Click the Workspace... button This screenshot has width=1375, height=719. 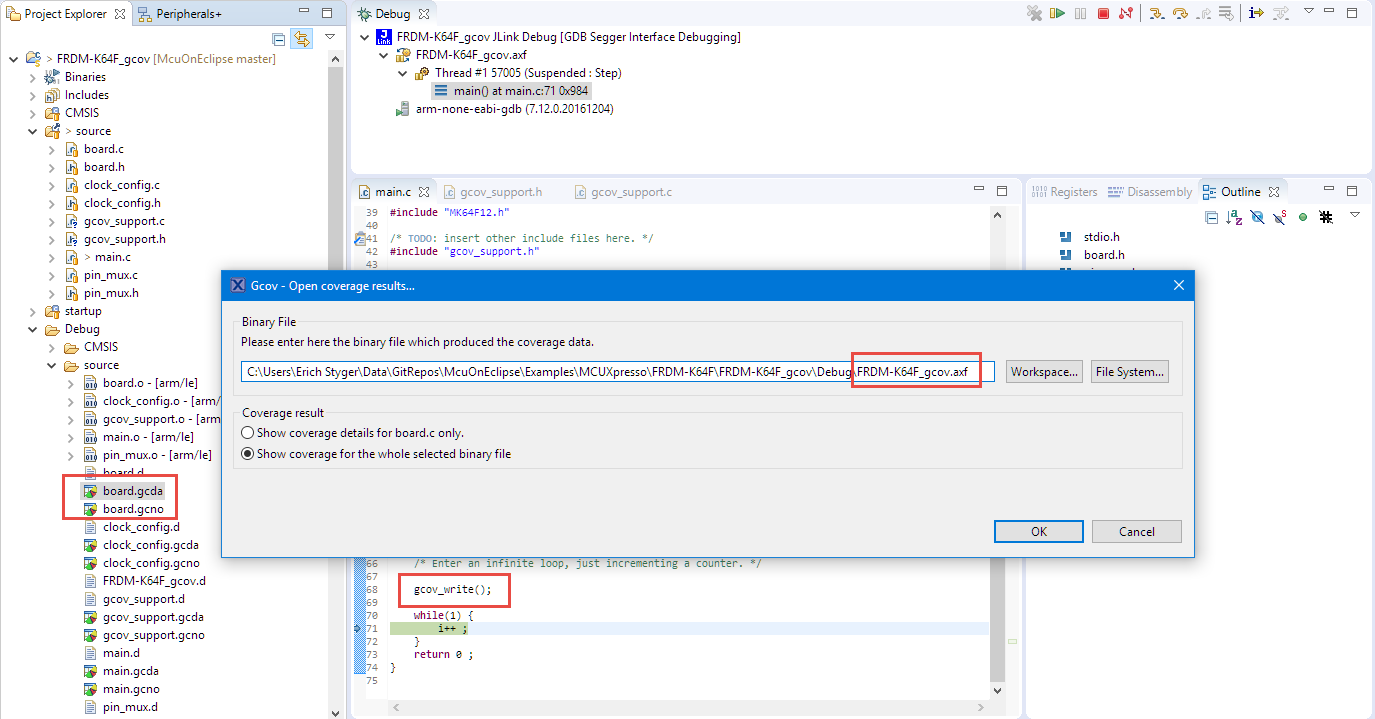[x=1044, y=372]
